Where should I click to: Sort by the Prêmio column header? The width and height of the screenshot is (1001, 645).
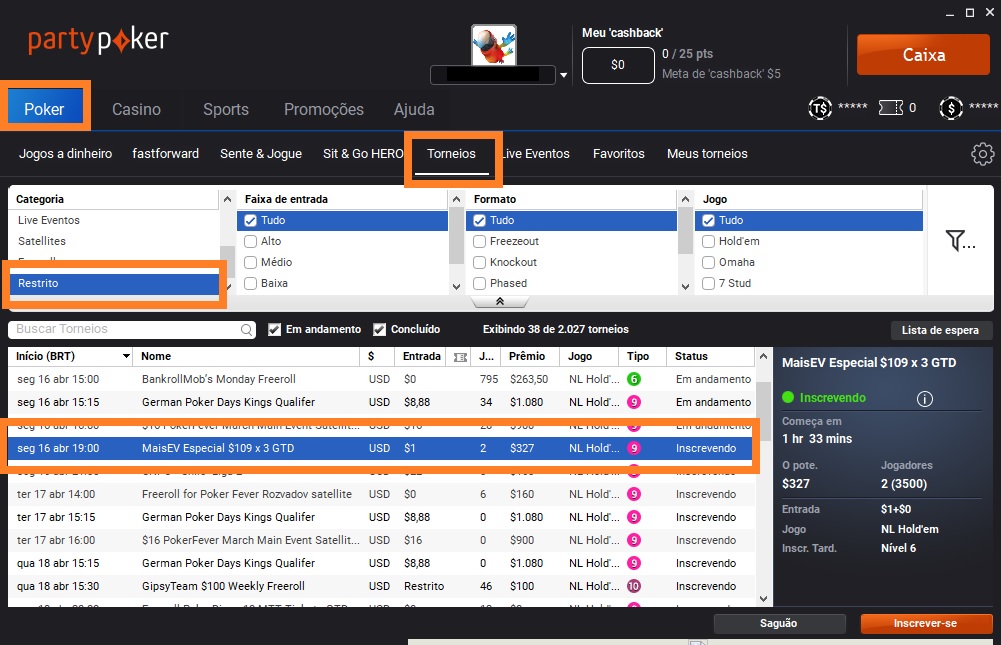(527, 356)
